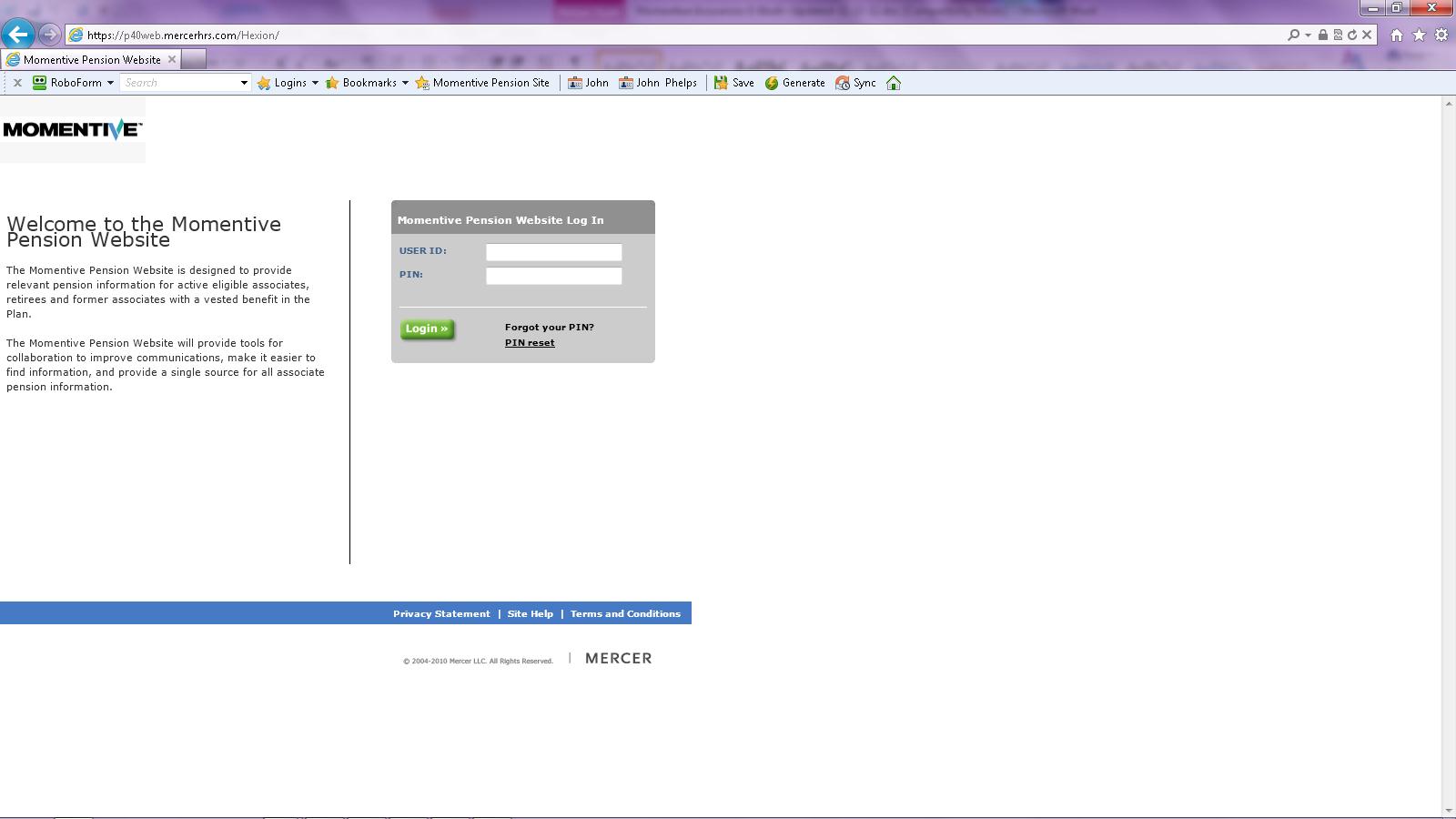Screen dimensions: 1456x819
Task: Click the green Login button
Action: [x=427, y=329]
